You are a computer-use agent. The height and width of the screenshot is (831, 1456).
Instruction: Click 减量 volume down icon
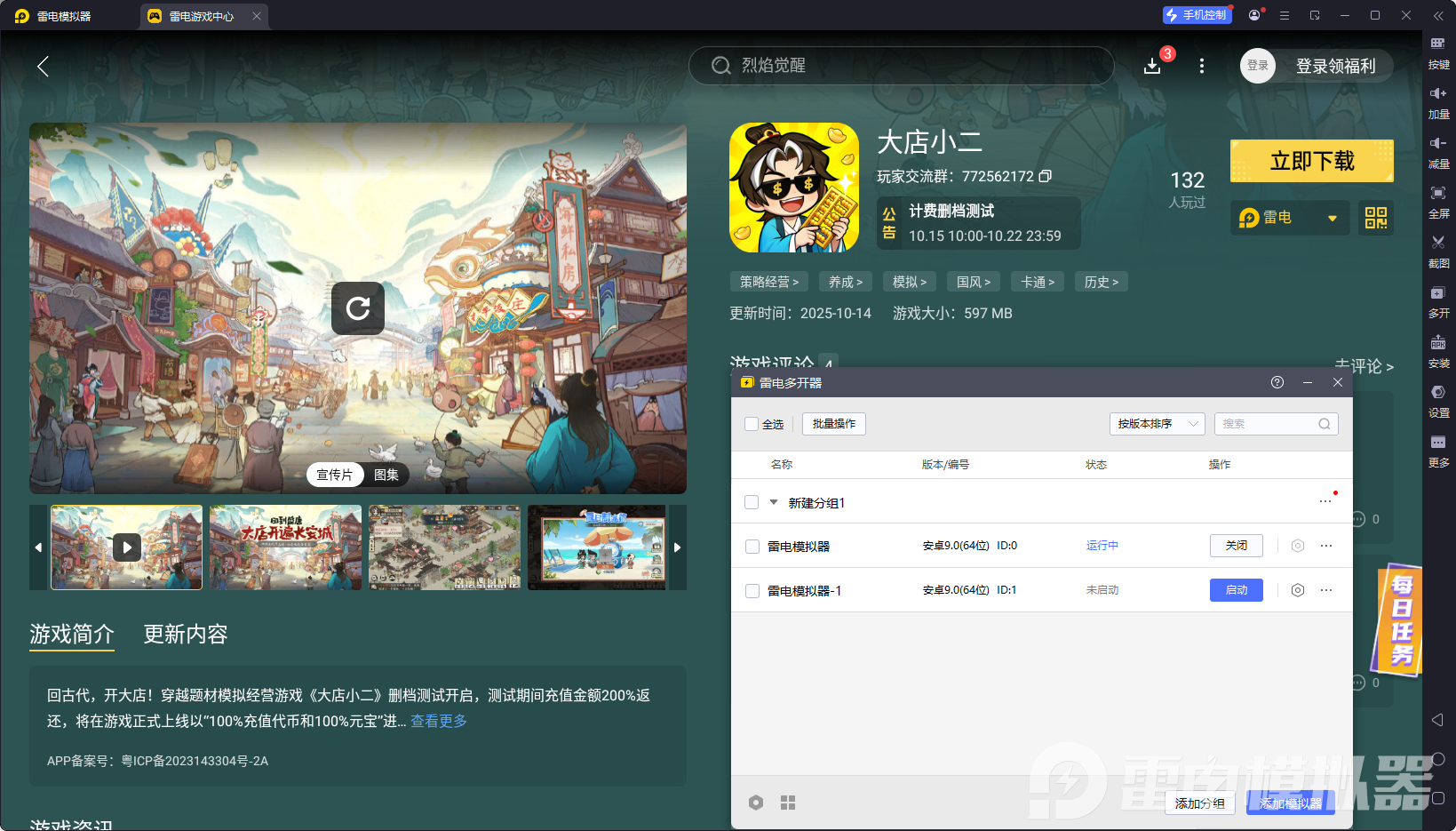pyautogui.click(x=1438, y=152)
